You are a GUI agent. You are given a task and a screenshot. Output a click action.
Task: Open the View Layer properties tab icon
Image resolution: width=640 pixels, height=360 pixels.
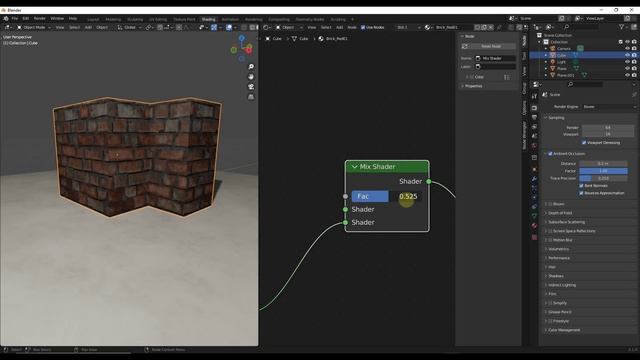coord(534,127)
